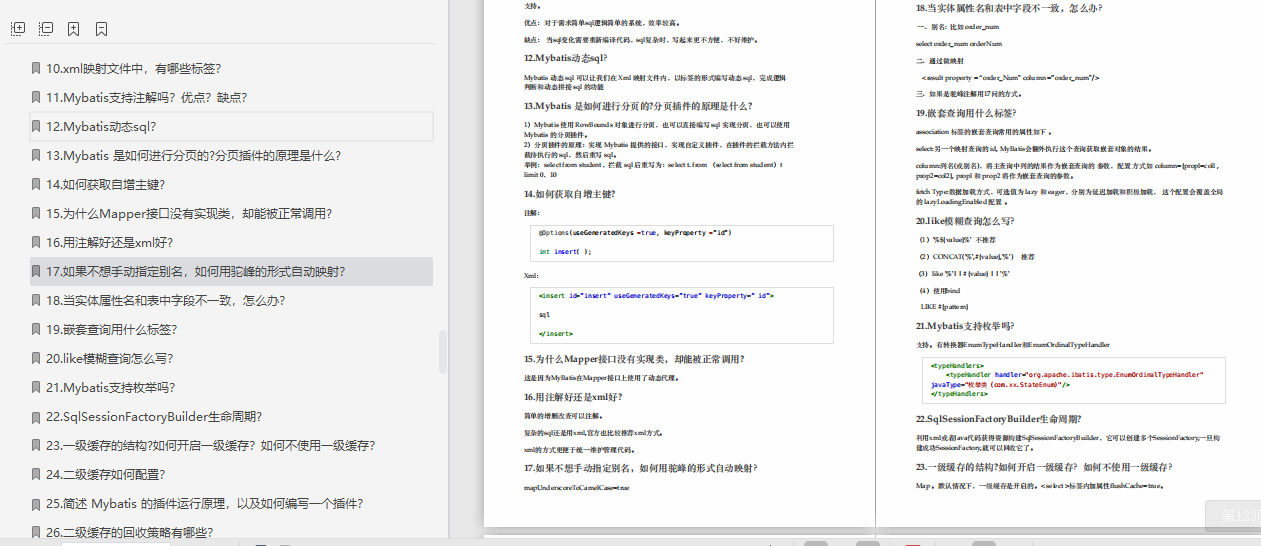The height and width of the screenshot is (546, 1261).
Task: Click the document heading '16.用注解好还是xml好?'
Action: click(573, 396)
